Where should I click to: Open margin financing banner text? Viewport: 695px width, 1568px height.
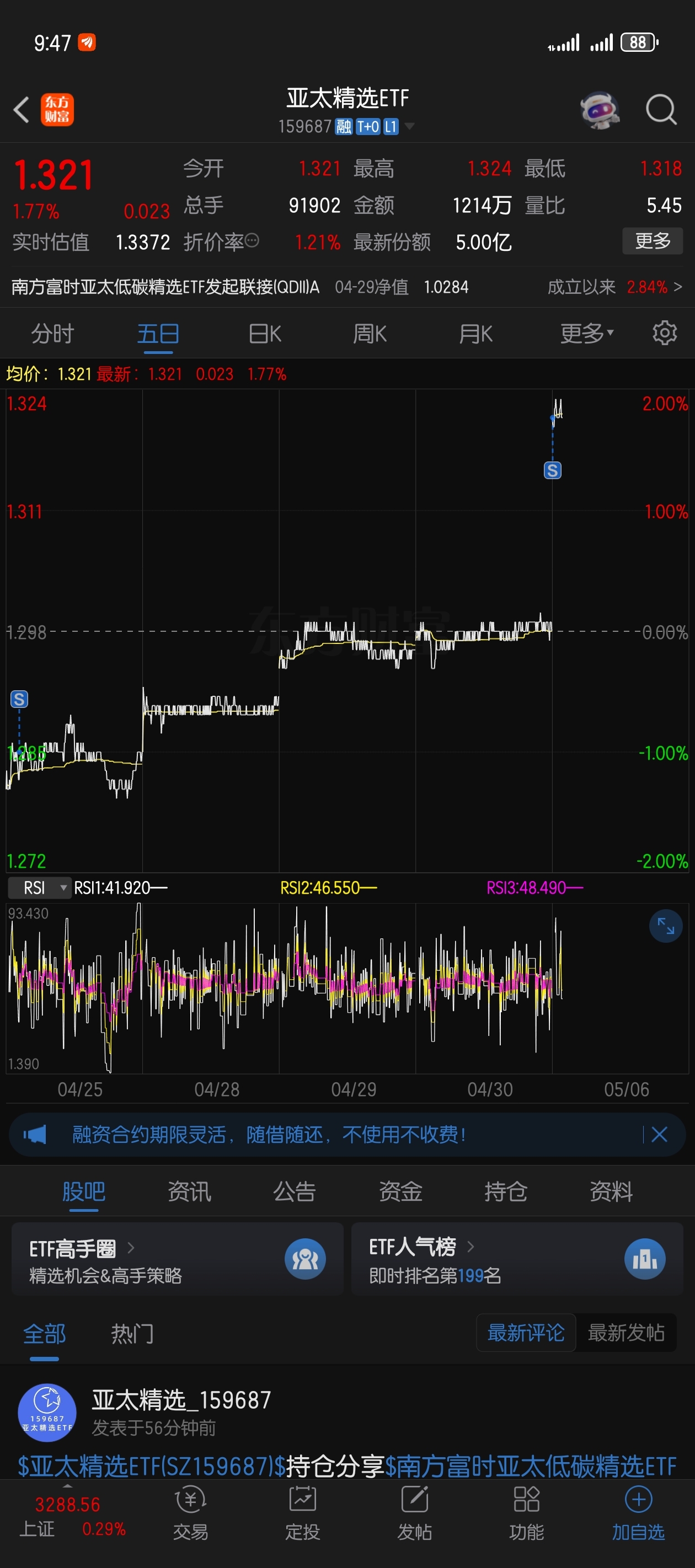(269, 1134)
